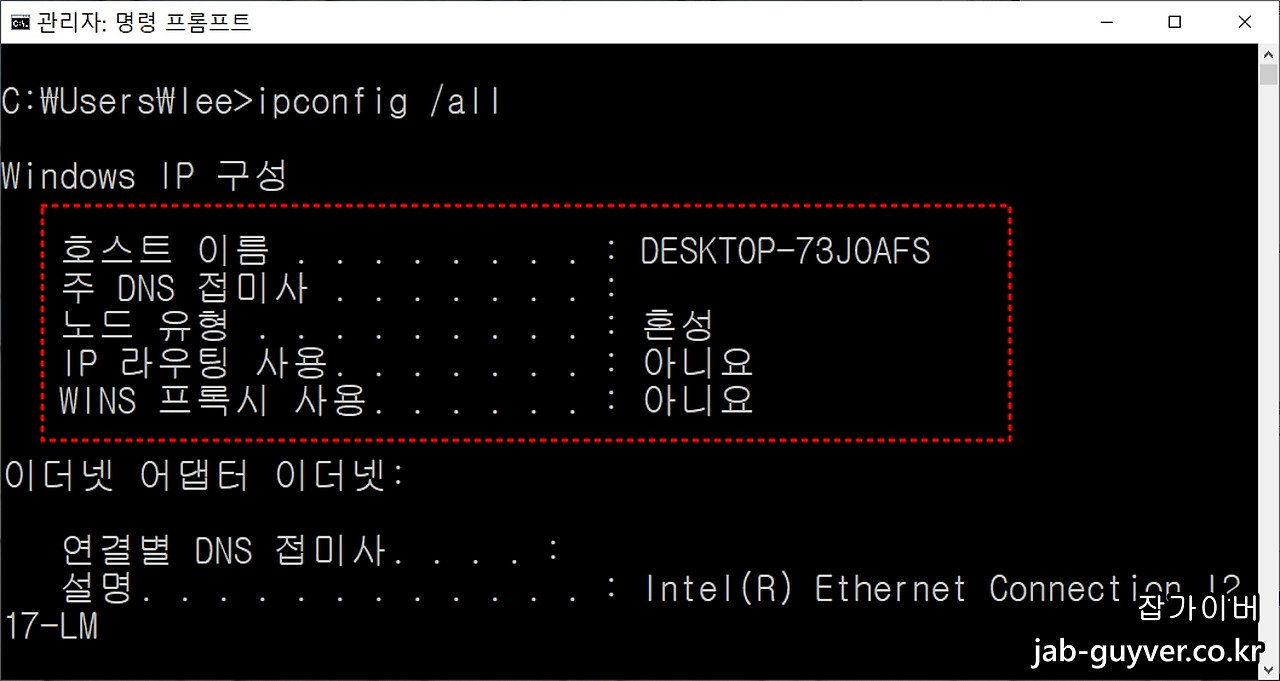Click the vertical scrollbar thumb
Screen dimensions: 1280x681
(1269, 75)
